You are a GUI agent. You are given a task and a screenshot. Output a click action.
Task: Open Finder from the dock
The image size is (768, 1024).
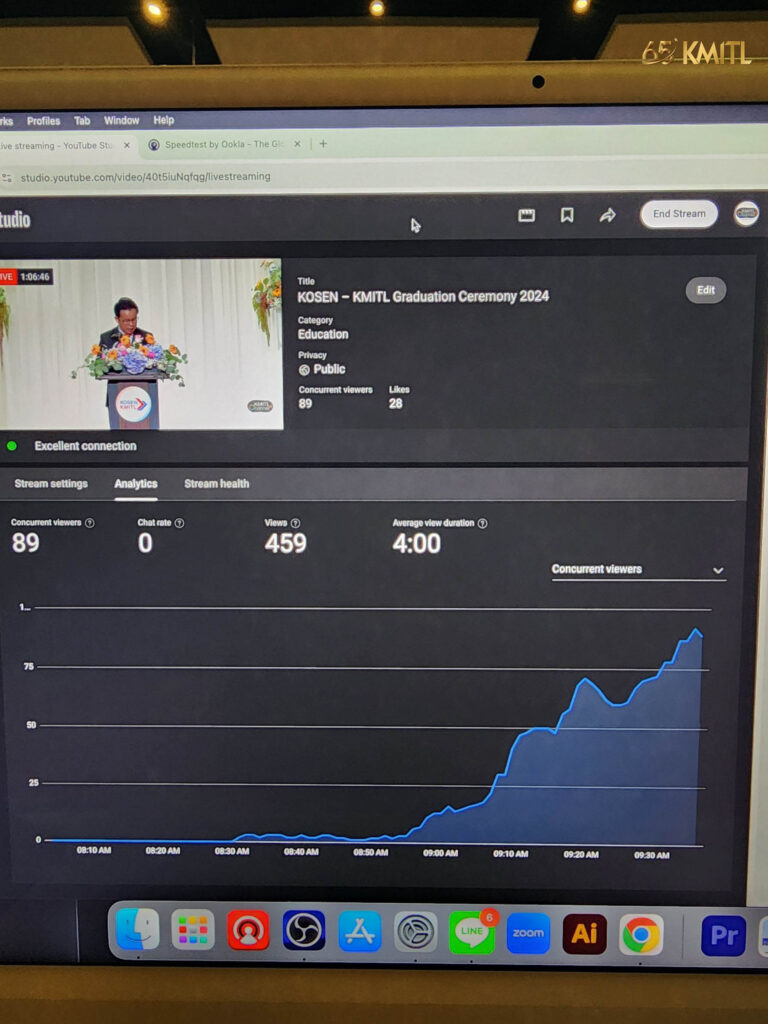click(x=137, y=929)
